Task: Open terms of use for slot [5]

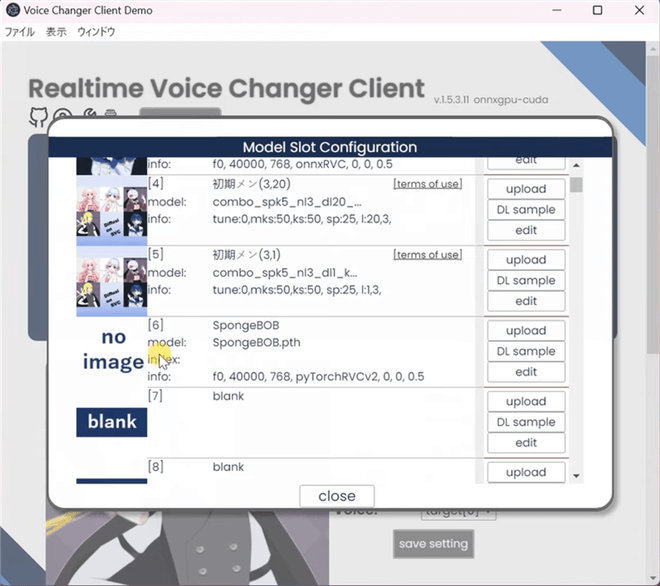Action: coord(428,255)
